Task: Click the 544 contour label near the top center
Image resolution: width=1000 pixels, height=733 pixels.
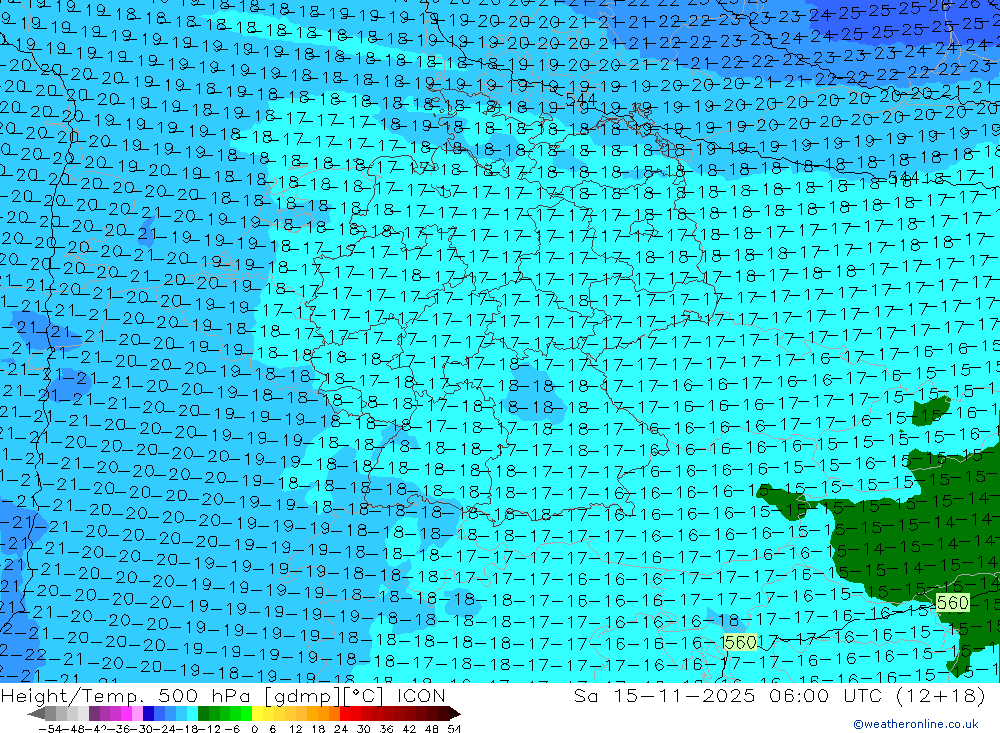Action: pos(581,100)
